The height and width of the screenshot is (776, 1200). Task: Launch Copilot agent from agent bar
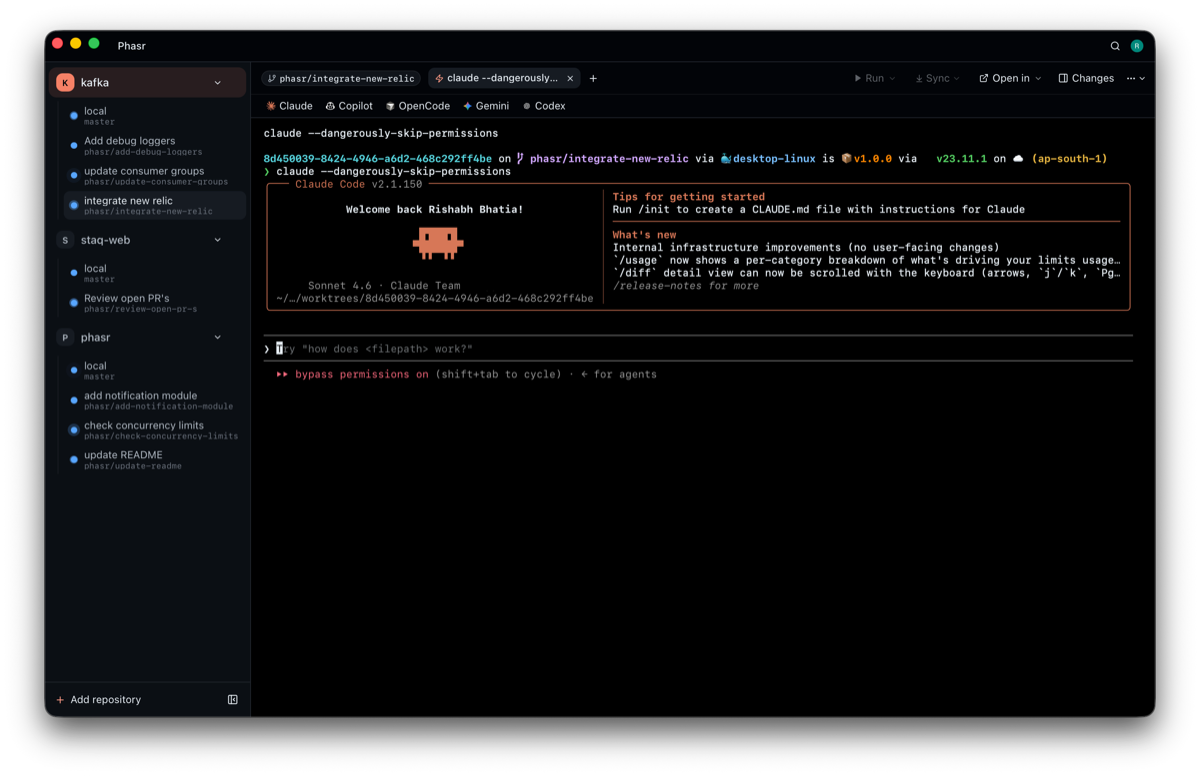pos(349,106)
